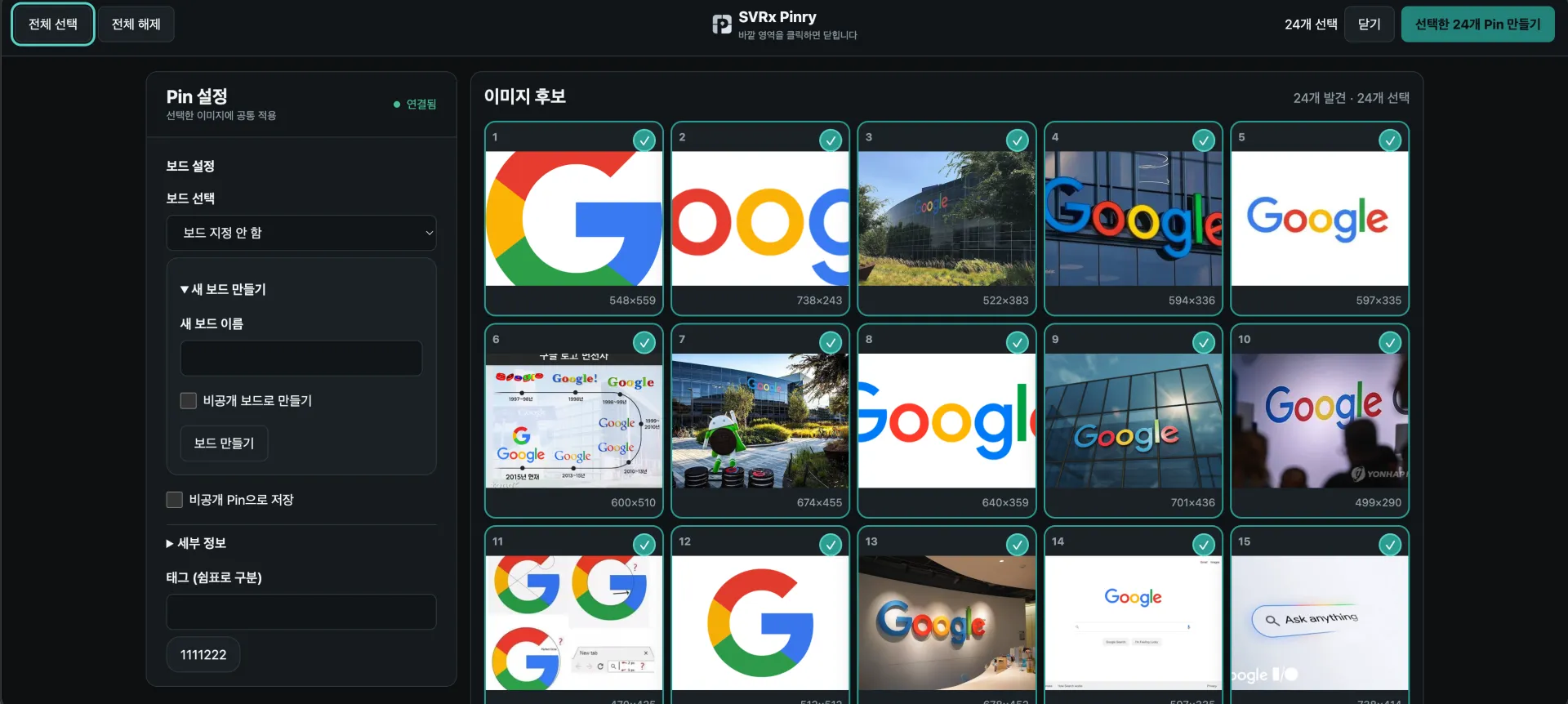Deselect image 4 via its check circle
The width and height of the screenshot is (1568, 704).
tap(1204, 140)
